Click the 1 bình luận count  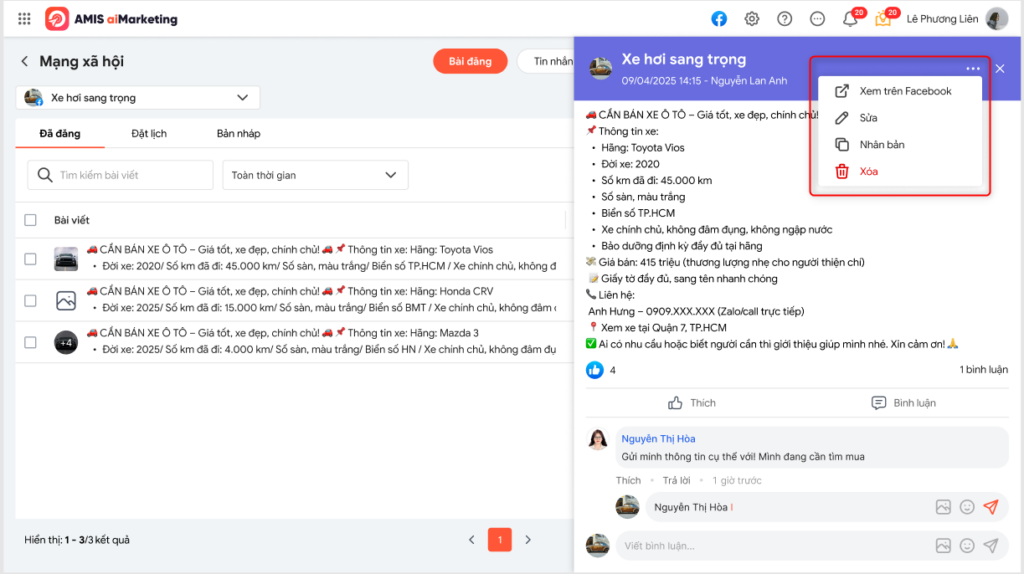pyautogui.click(x=984, y=370)
